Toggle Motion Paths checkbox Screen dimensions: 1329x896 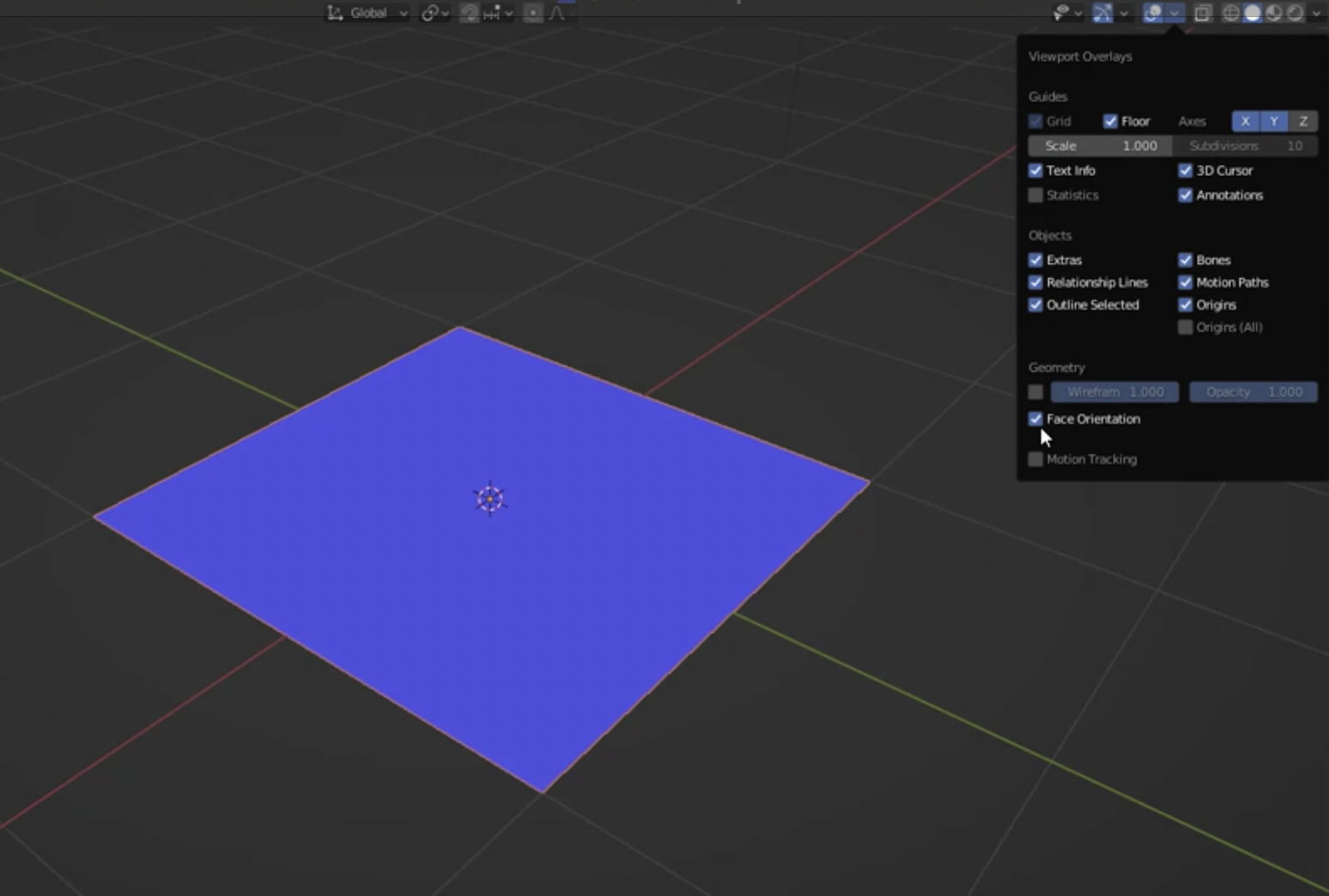1186,282
